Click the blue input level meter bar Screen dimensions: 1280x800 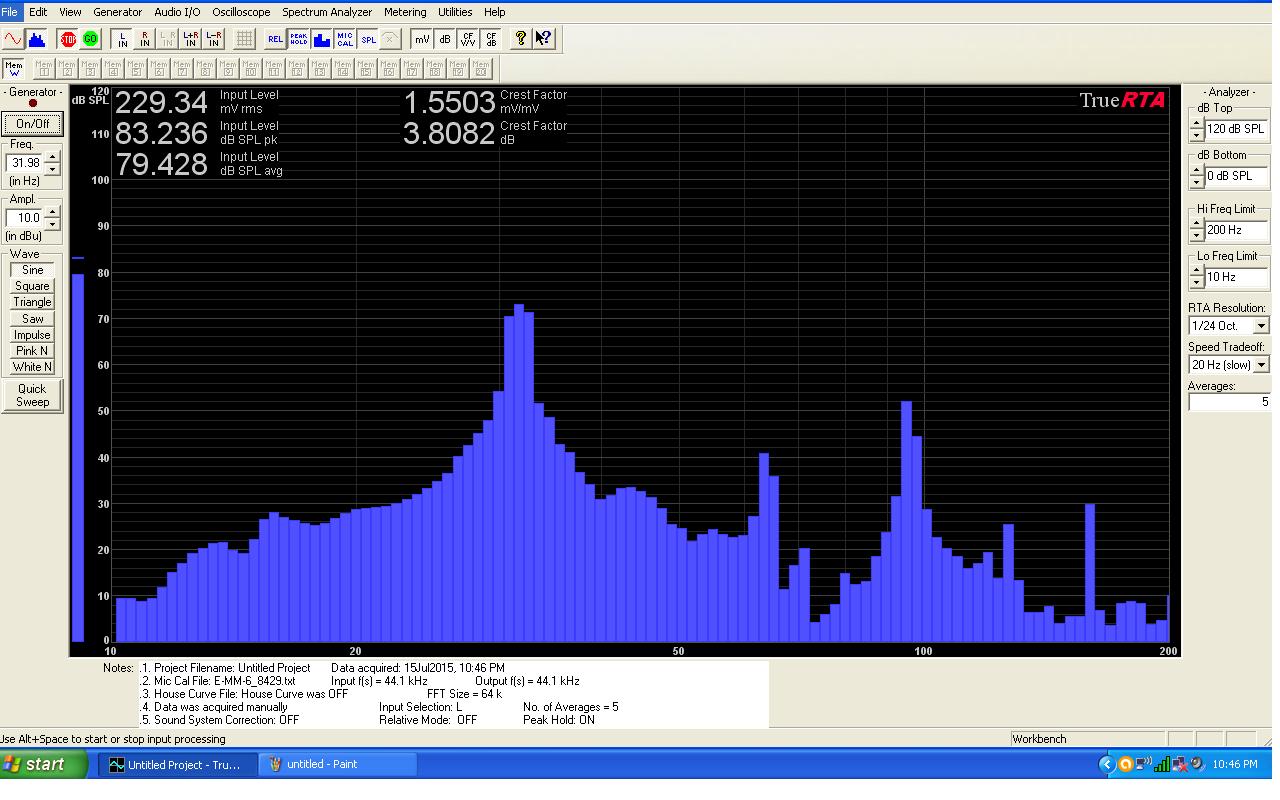(78, 457)
